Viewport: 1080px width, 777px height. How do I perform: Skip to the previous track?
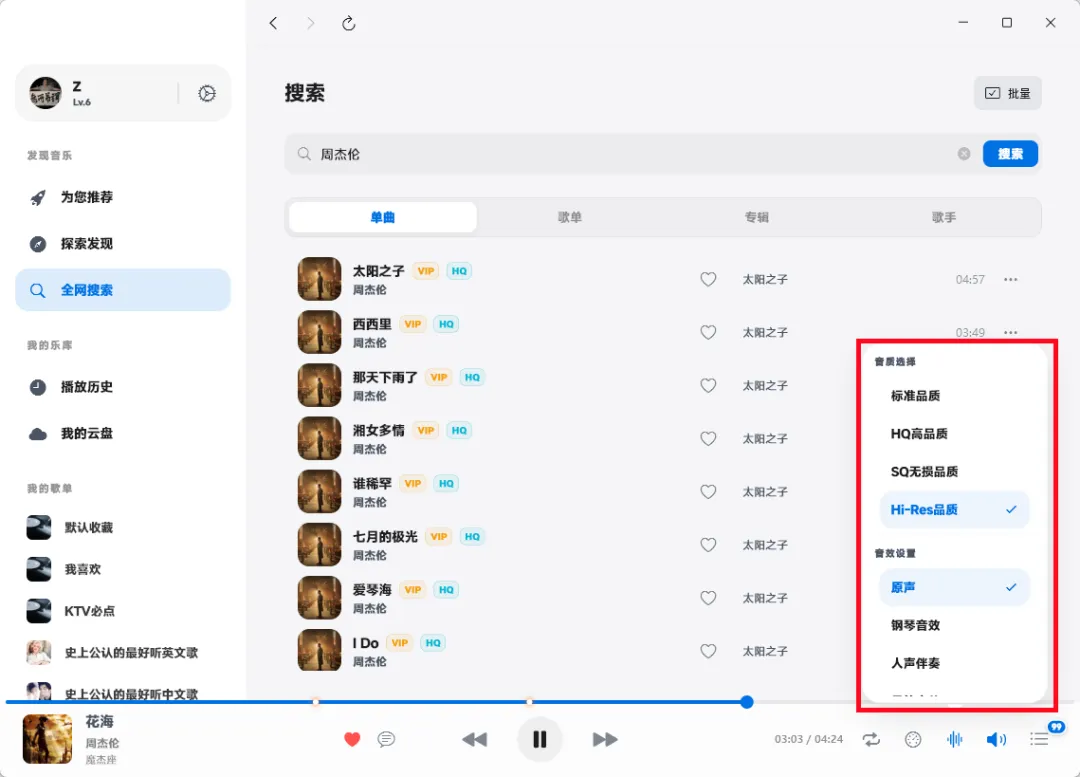click(474, 739)
